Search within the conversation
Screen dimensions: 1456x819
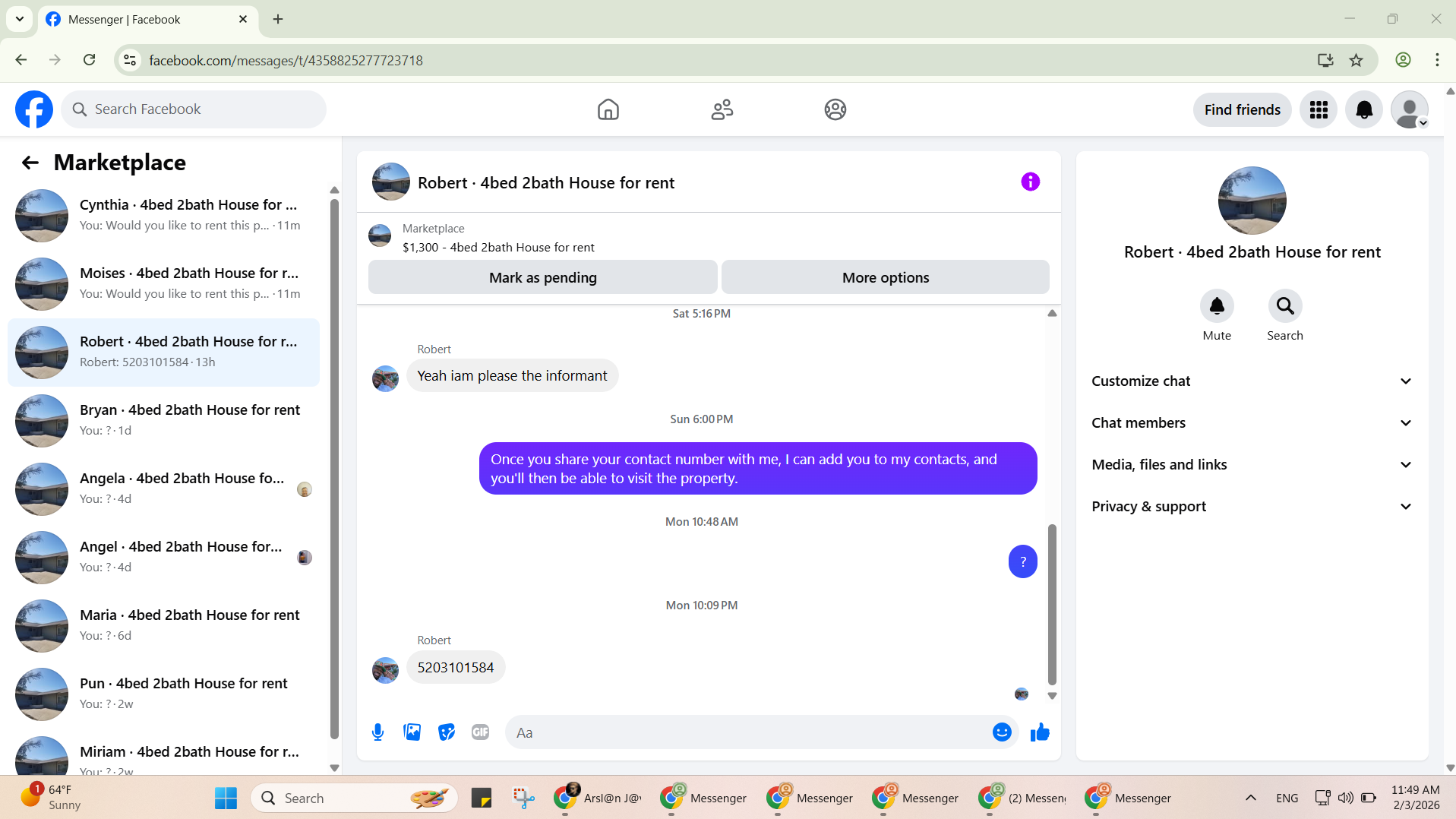pos(1285,305)
